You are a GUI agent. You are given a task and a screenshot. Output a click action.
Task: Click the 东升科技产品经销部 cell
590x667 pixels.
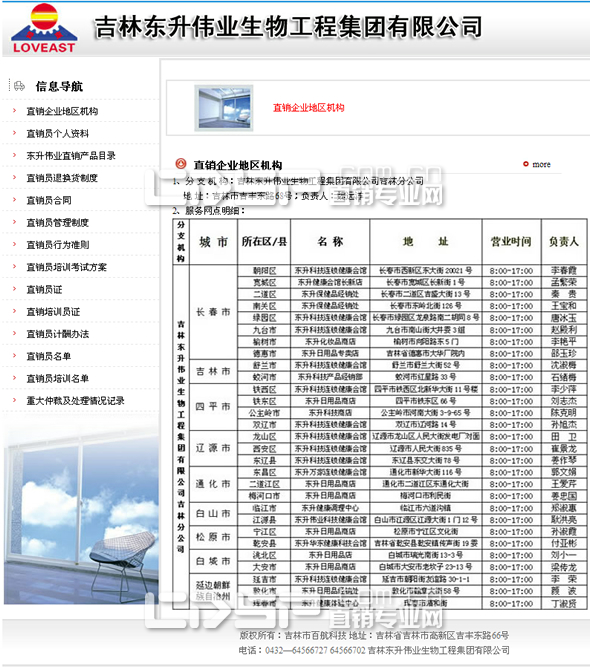click(x=330, y=377)
